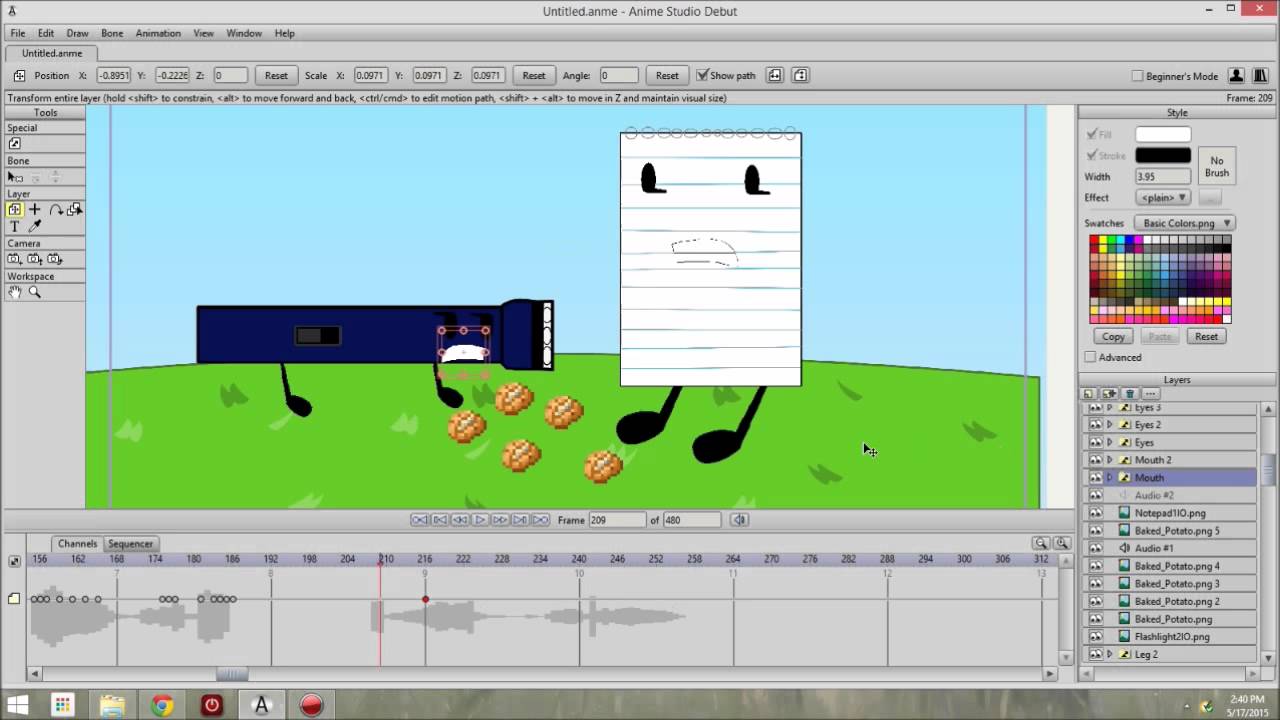This screenshot has width=1280, height=720.
Task: Select the Rotate Layer arc tool
Action: (56, 209)
